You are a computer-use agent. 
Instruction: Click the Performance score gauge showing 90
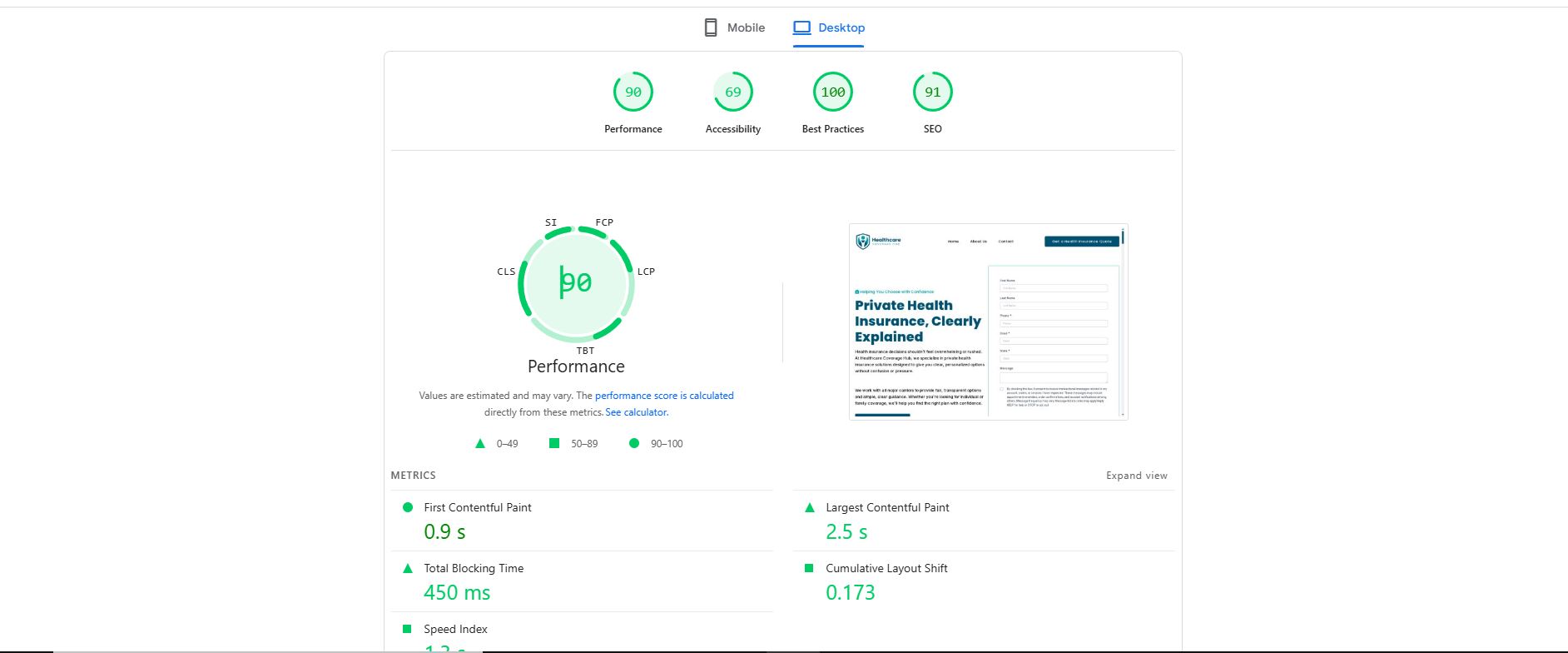(x=633, y=92)
